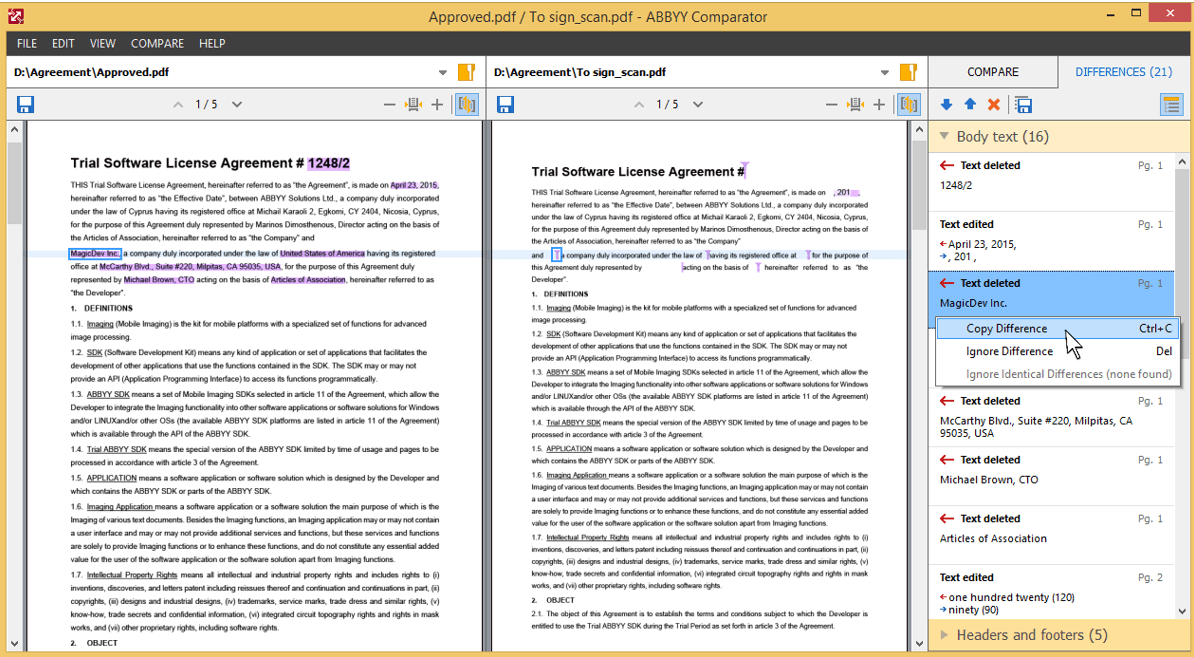Toggle the differences list view mode
1194x657 pixels.
pyautogui.click(x=1171, y=105)
